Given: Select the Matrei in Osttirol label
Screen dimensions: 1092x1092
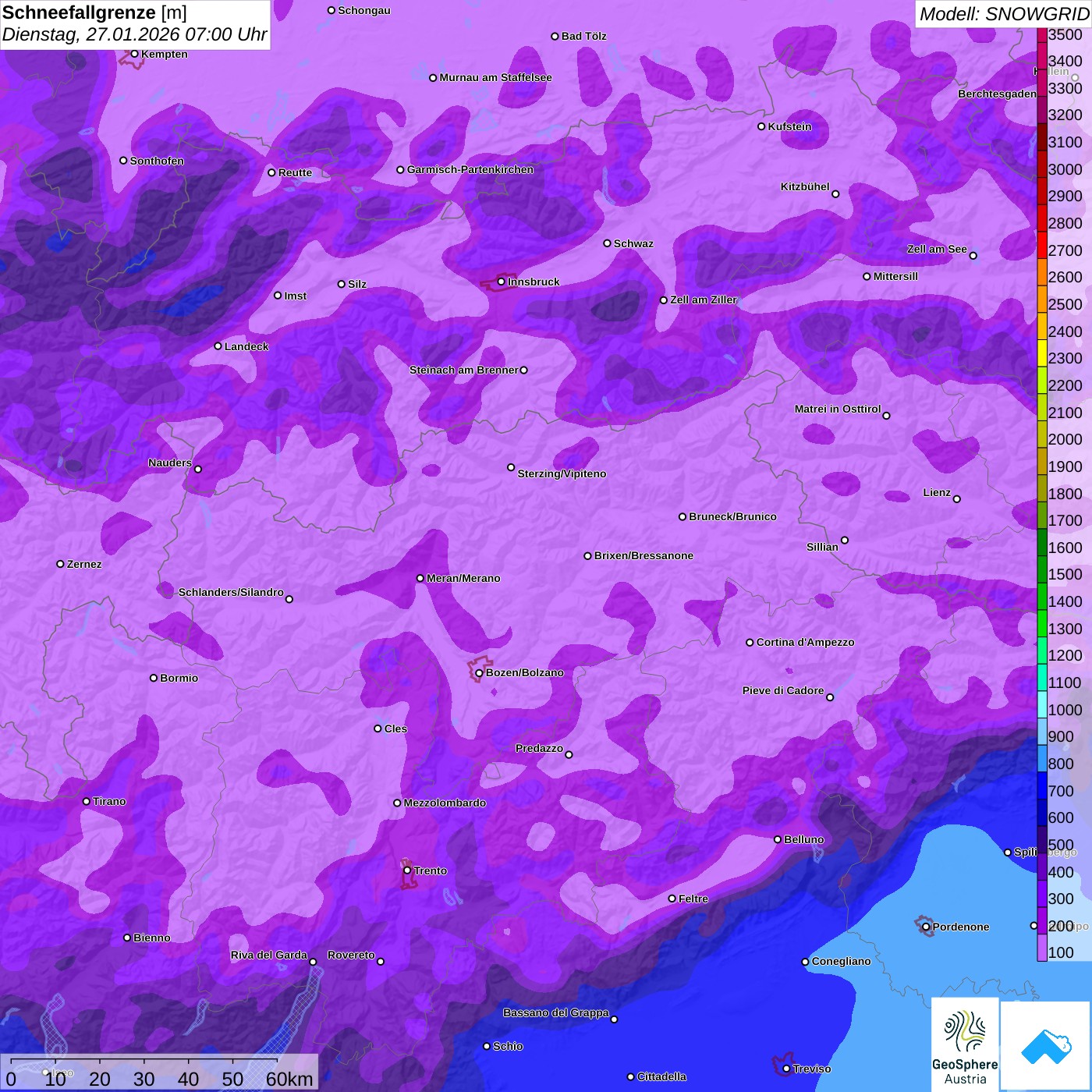Looking at the screenshot, I should tap(838, 409).
